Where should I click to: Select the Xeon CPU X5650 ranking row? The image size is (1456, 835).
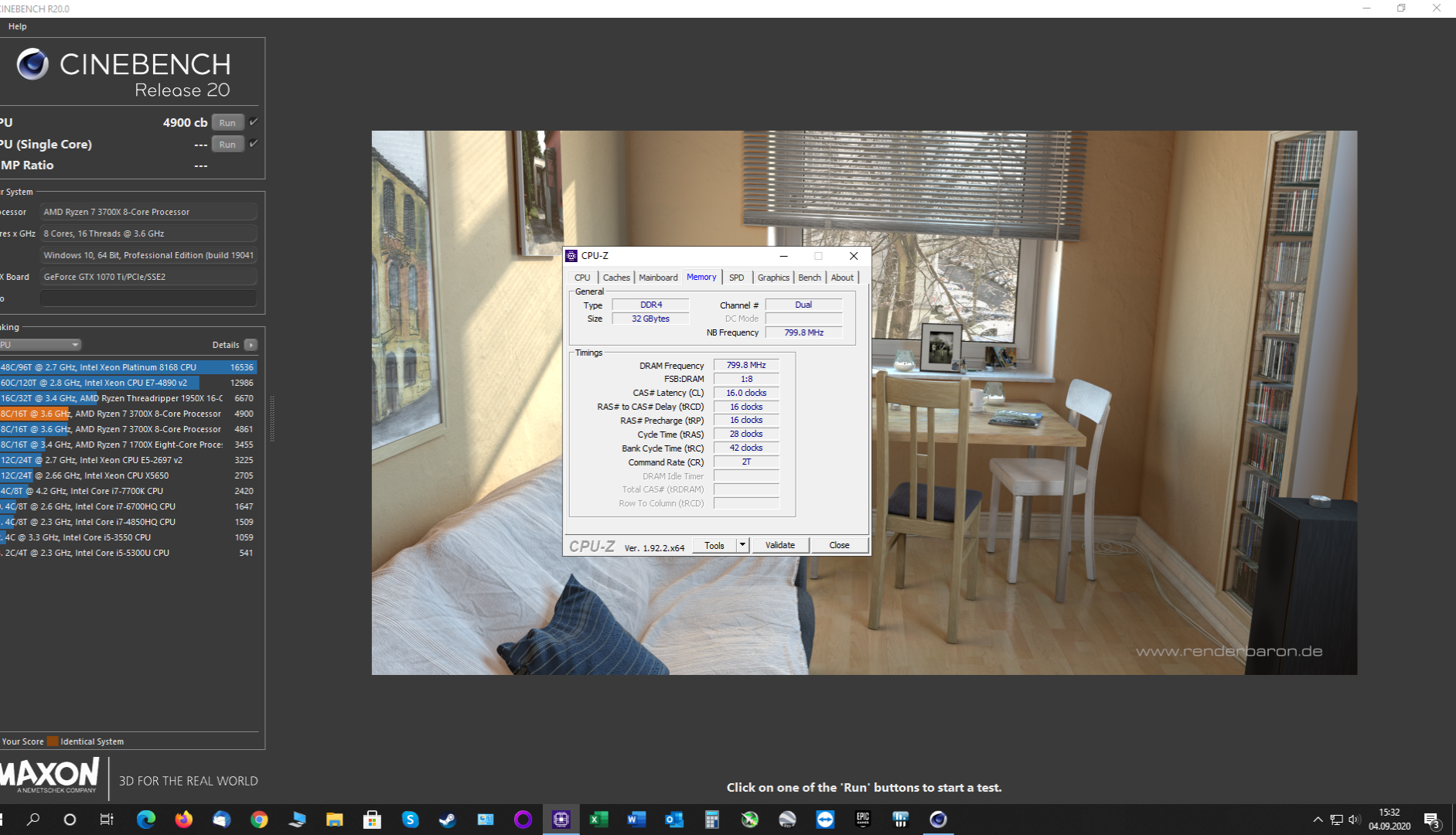click(x=128, y=475)
